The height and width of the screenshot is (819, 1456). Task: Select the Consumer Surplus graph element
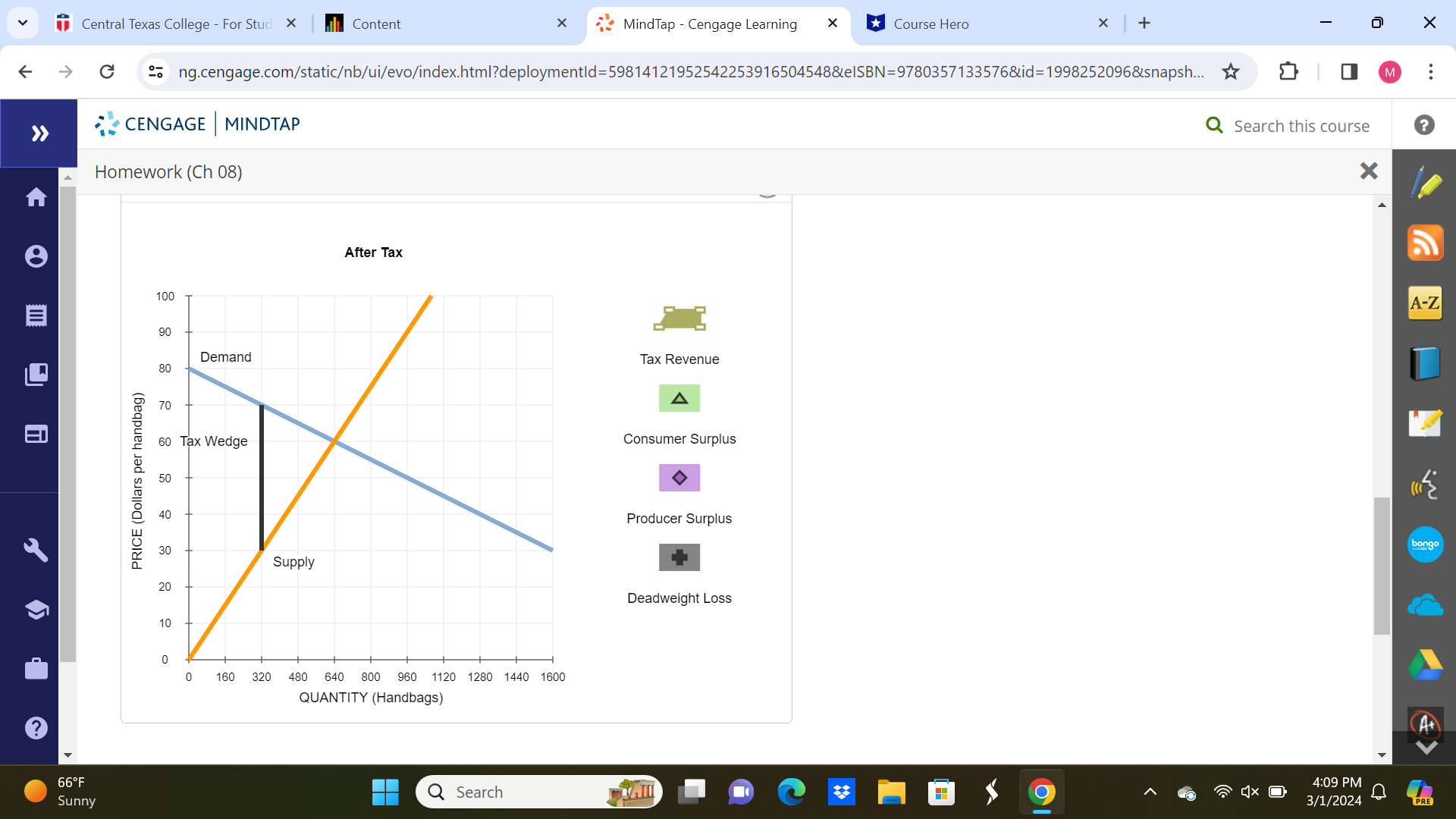click(679, 397)
